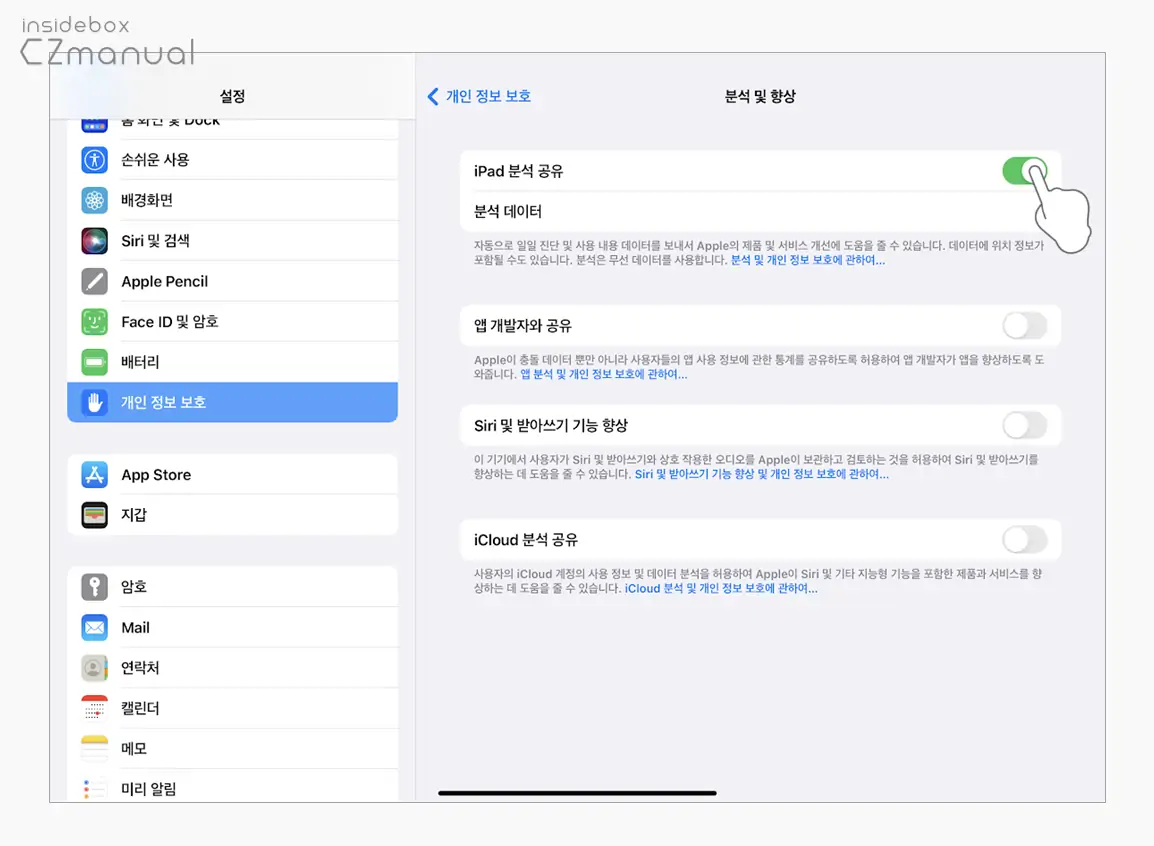Select Apple Pencil in the sidebar

[x=233, y=281]
